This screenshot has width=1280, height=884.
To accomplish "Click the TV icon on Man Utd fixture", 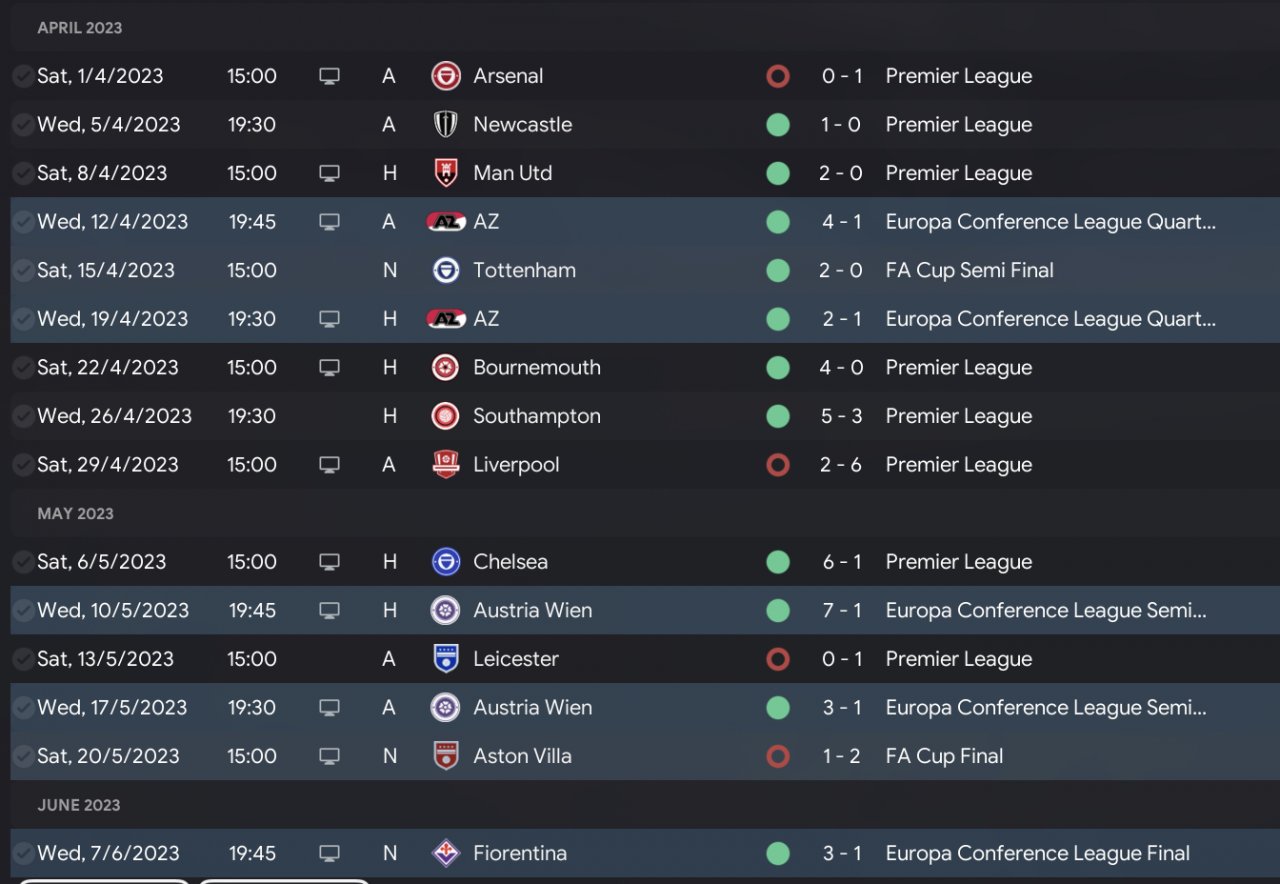I will [329, 174].
